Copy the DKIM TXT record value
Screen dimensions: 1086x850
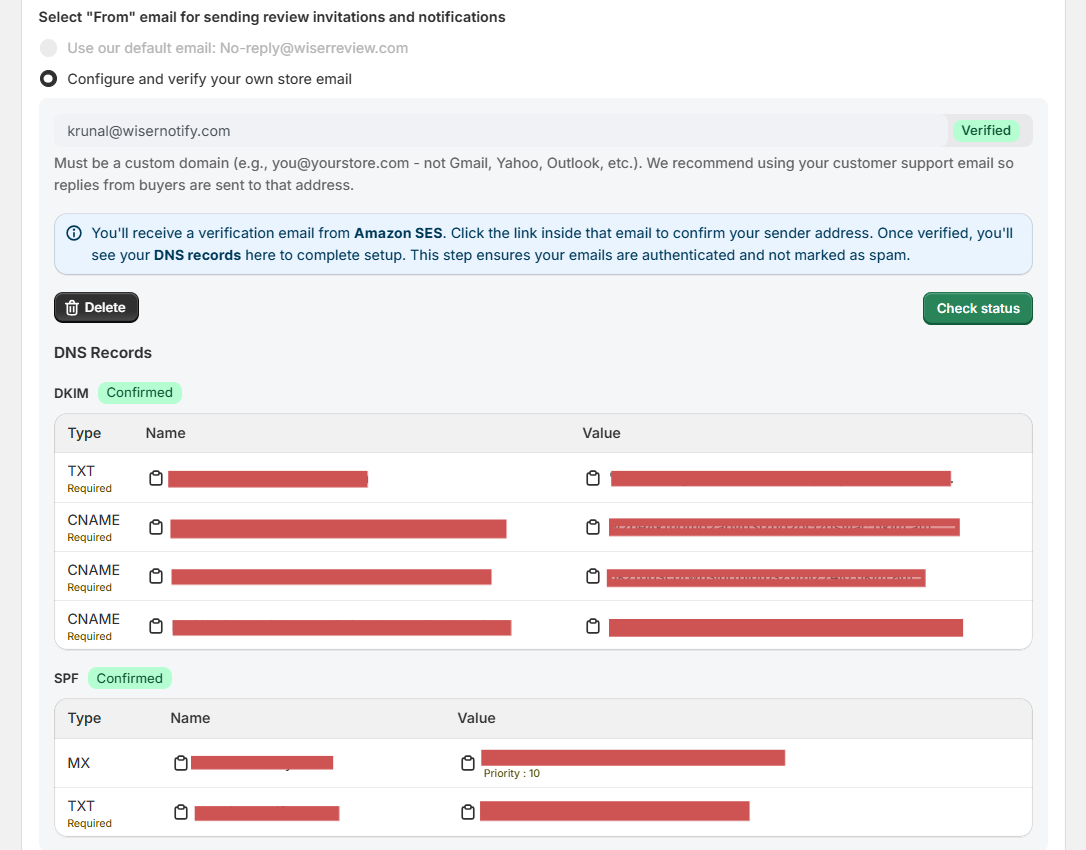pyautogui.click(x=593, y=478)
